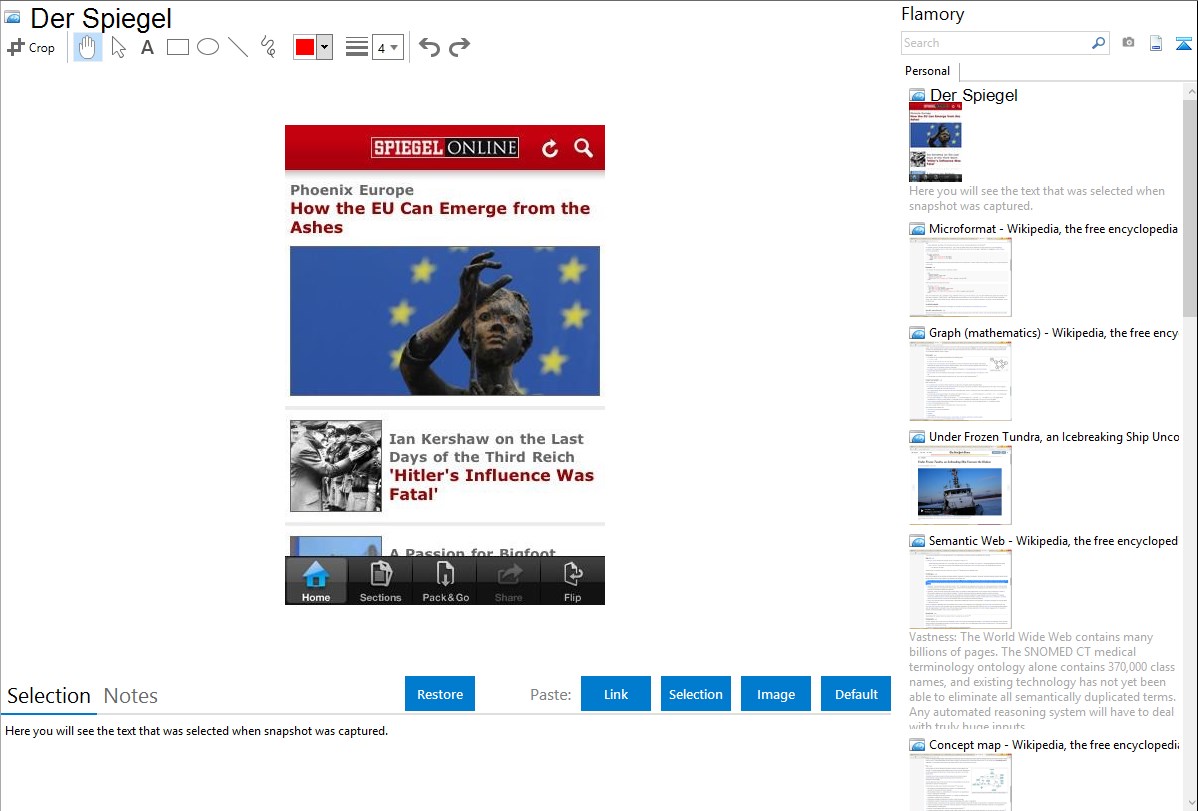Open the Personal tab
Viewport: 1198px width, 811px height.
click(x=928, y=71)
